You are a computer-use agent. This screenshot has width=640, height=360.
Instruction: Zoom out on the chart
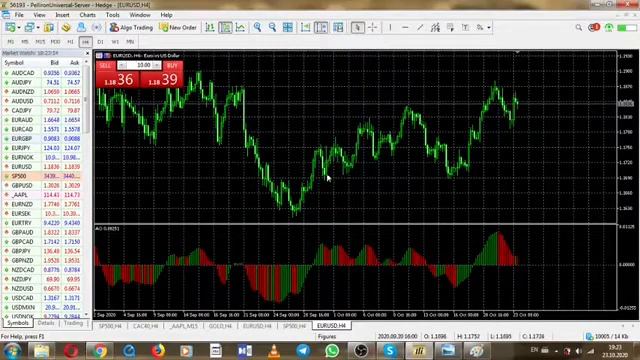pyautogui.click(x=273, y=27)
